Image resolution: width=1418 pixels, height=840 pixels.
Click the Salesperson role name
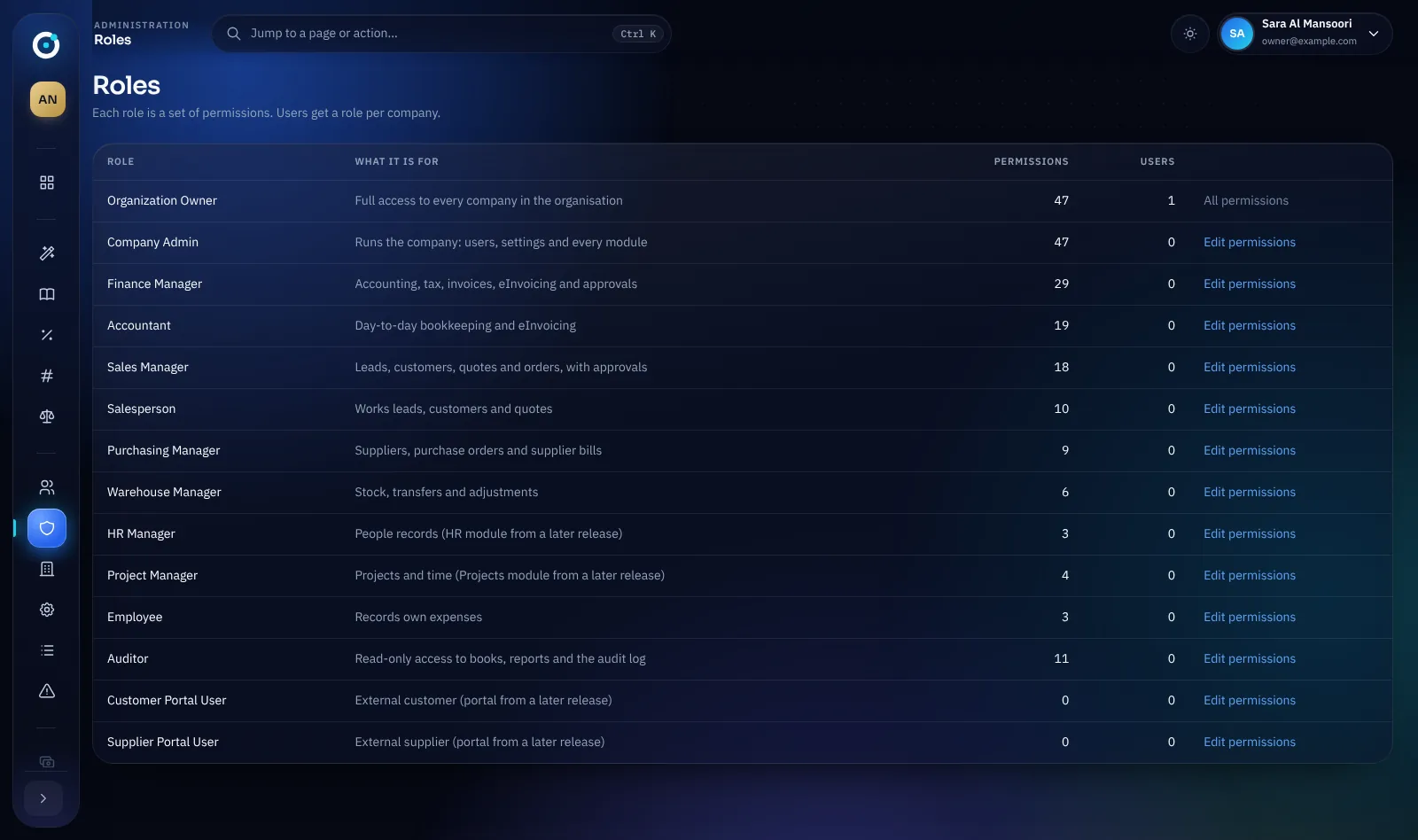[x=142, y=408]
